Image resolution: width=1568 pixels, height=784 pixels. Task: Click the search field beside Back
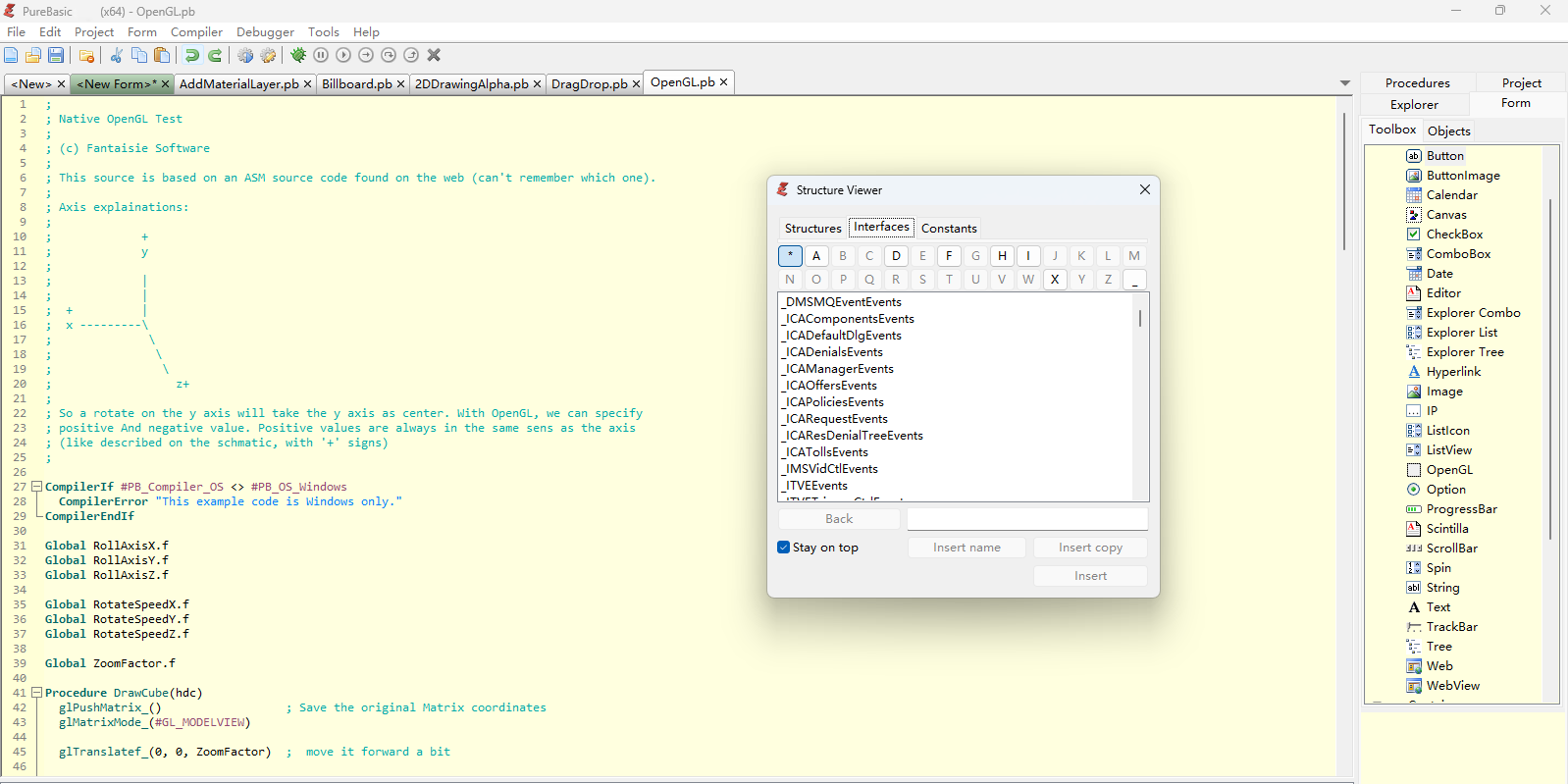tap(1026, 519)
